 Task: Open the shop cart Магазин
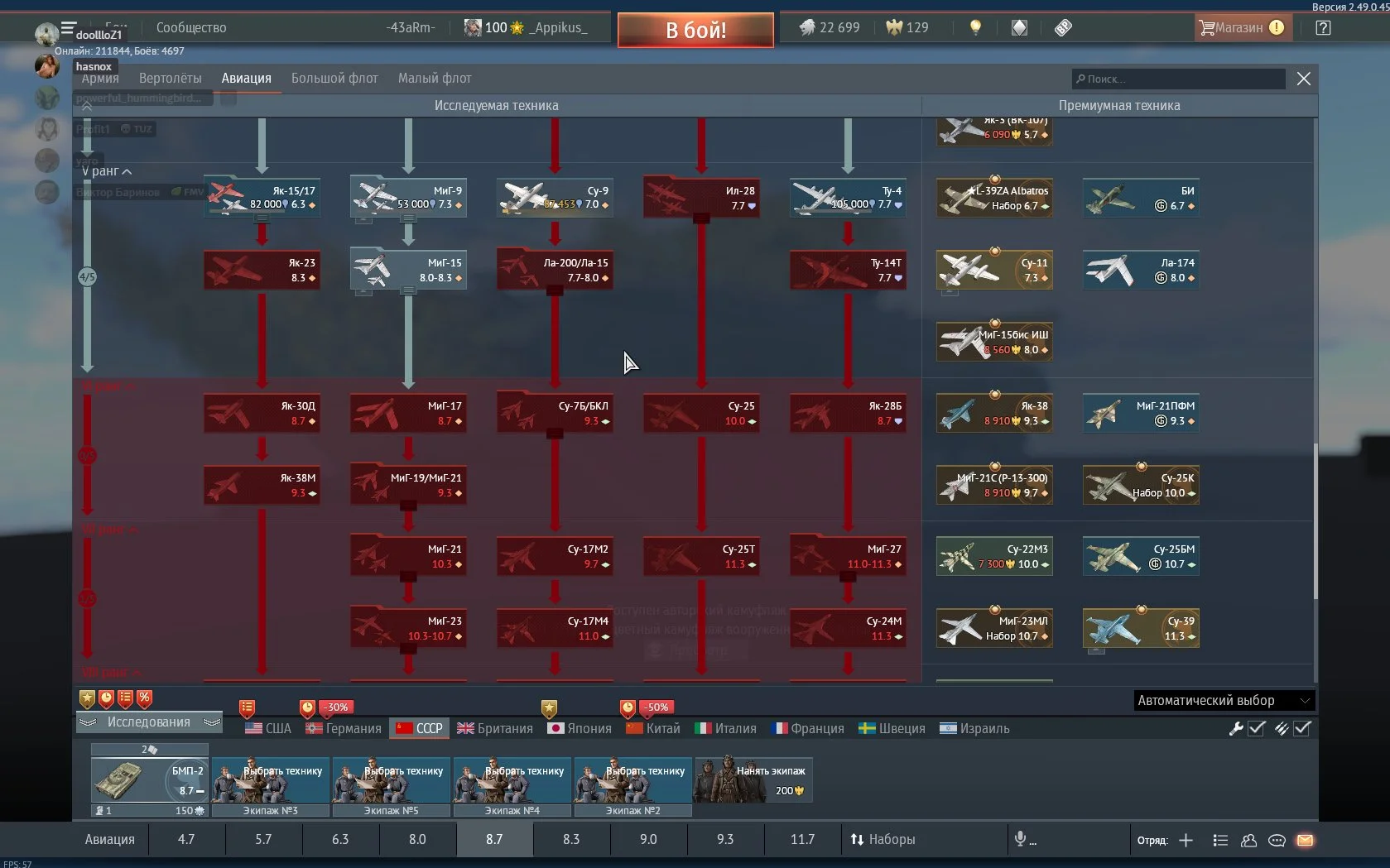pos(1240,27)
